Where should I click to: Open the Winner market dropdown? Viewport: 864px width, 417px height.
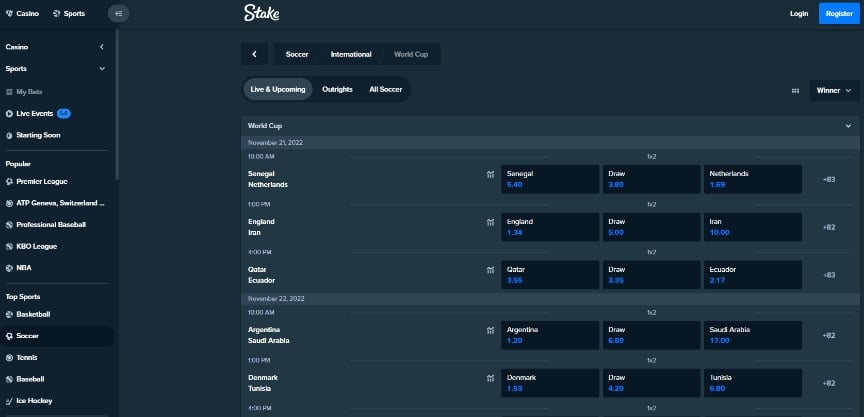[x=834, y=91]
